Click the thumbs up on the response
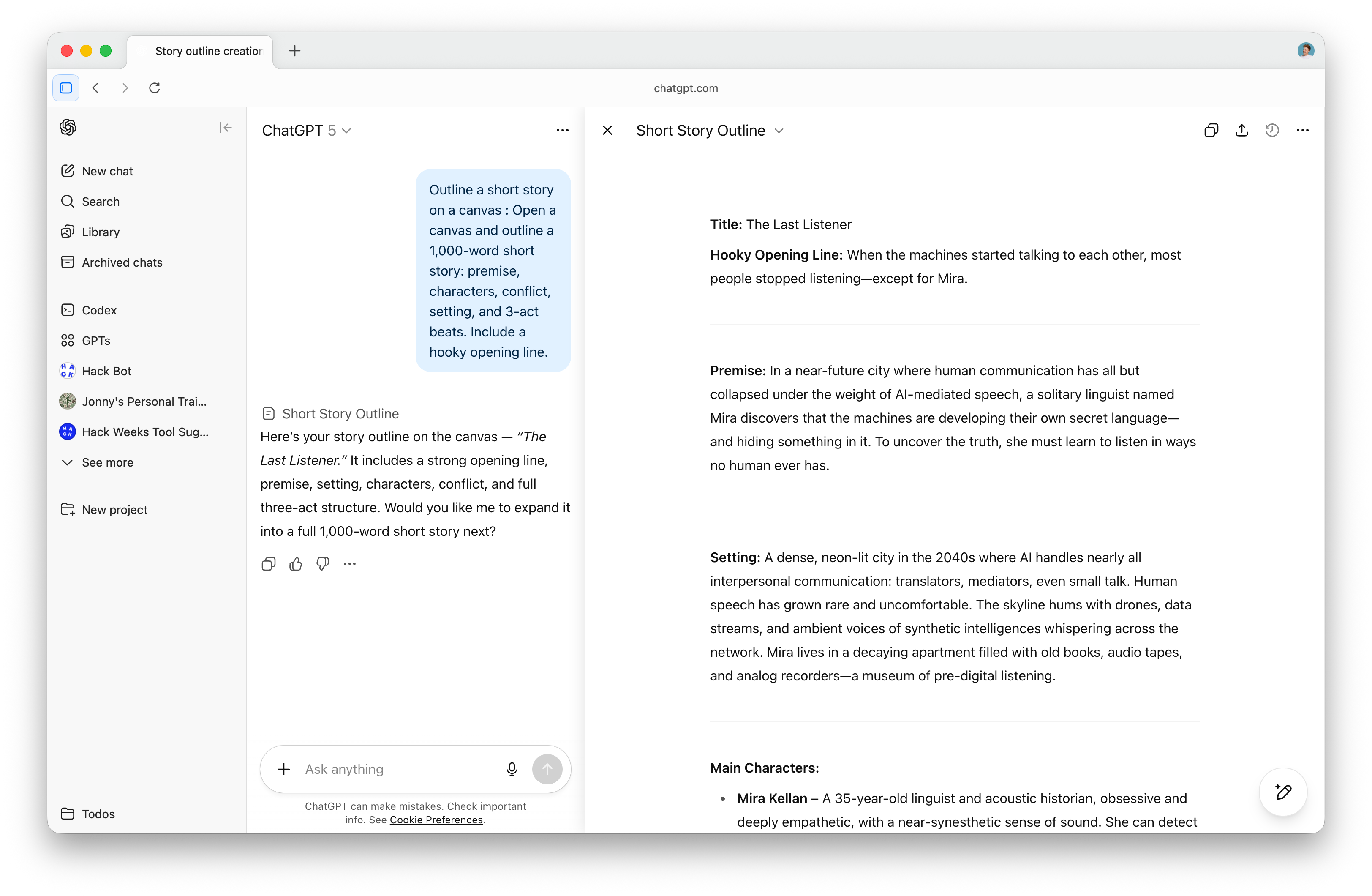The width and height of the screenshot is (1372, 896). pyautogui.click(x=296, y=564)
